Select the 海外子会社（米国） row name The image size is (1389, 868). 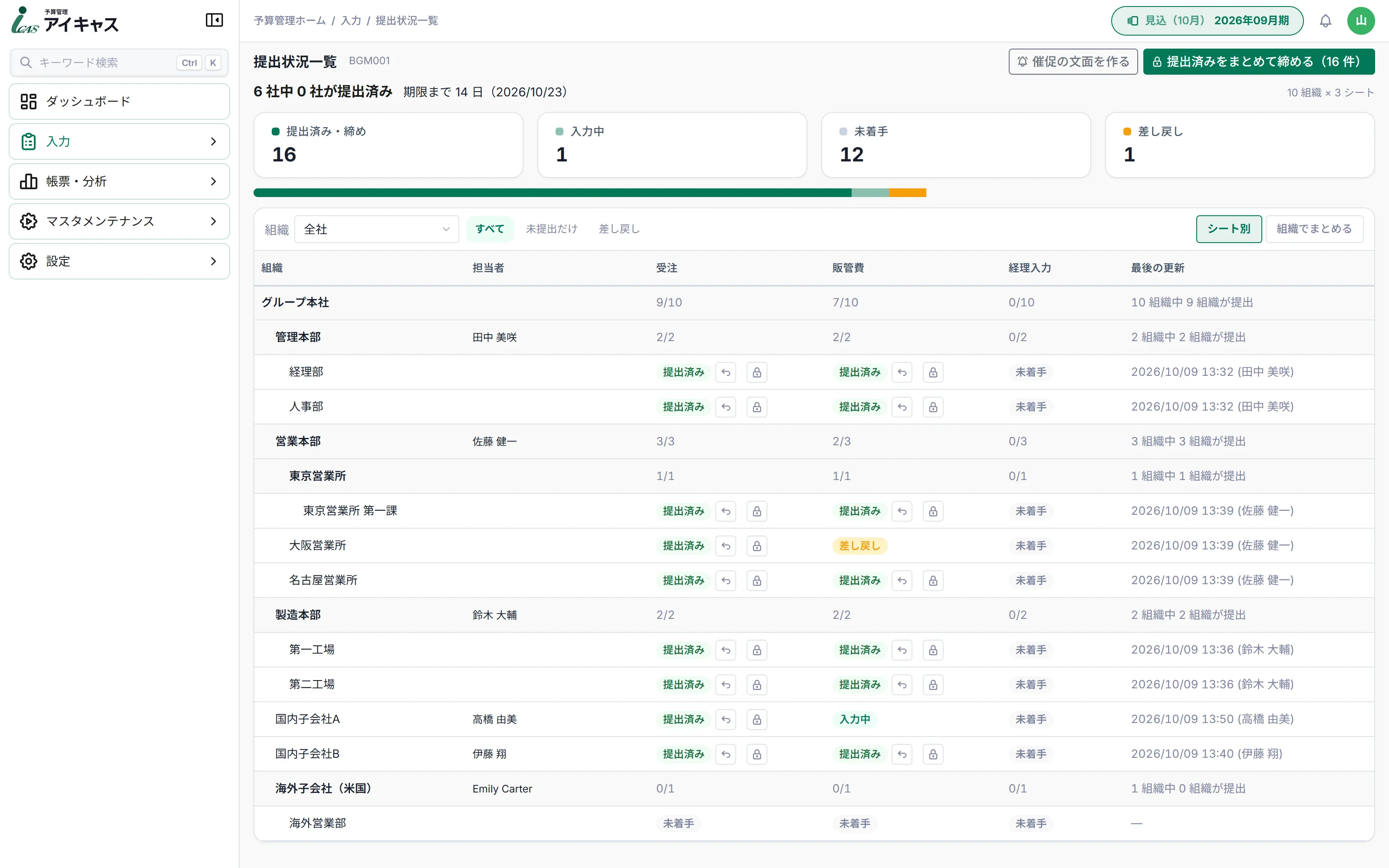pyautogui.click(x=323, y=789)
